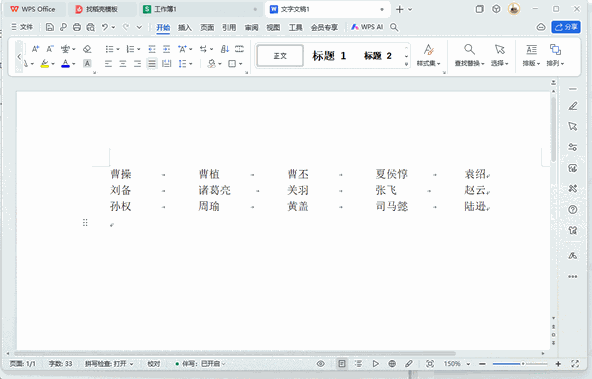Toggle eye protection mode in status bar
The width and height of the screenshot is (592, 379).
321,364
